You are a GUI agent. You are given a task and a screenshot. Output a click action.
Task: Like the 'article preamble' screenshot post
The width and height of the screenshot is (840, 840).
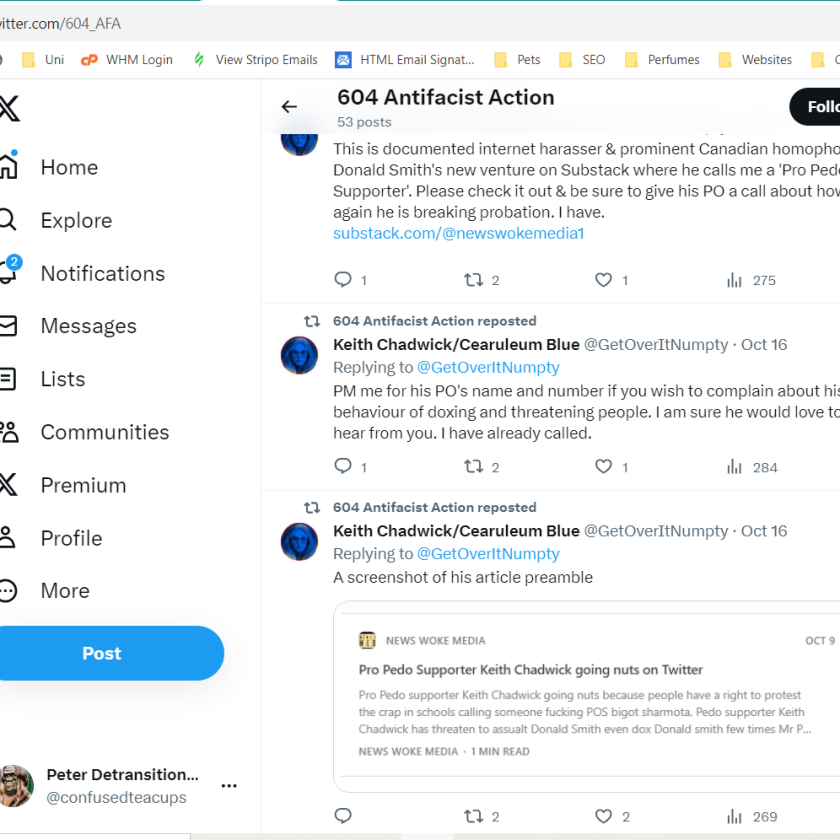(x=604, y=816)
